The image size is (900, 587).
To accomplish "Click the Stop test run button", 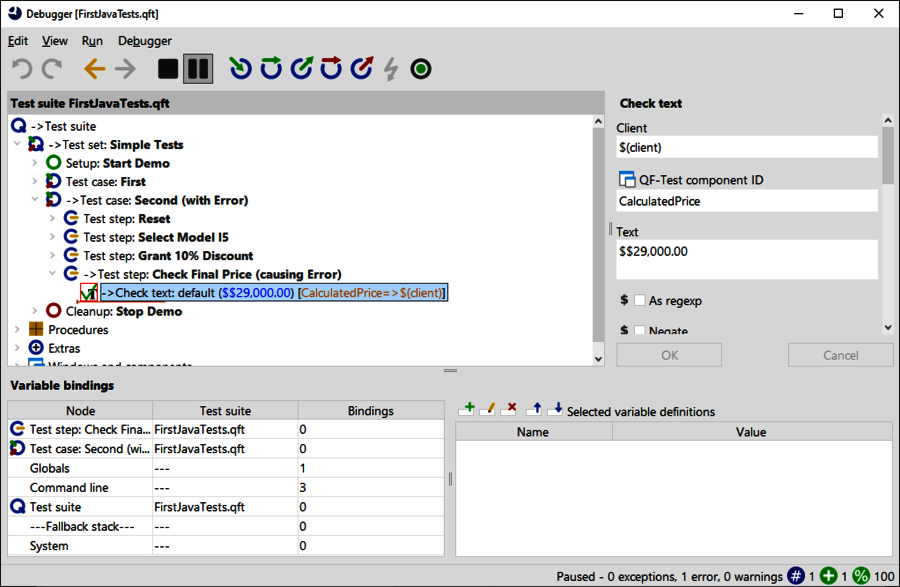I will pyautogui.click(x=168, y=69).
